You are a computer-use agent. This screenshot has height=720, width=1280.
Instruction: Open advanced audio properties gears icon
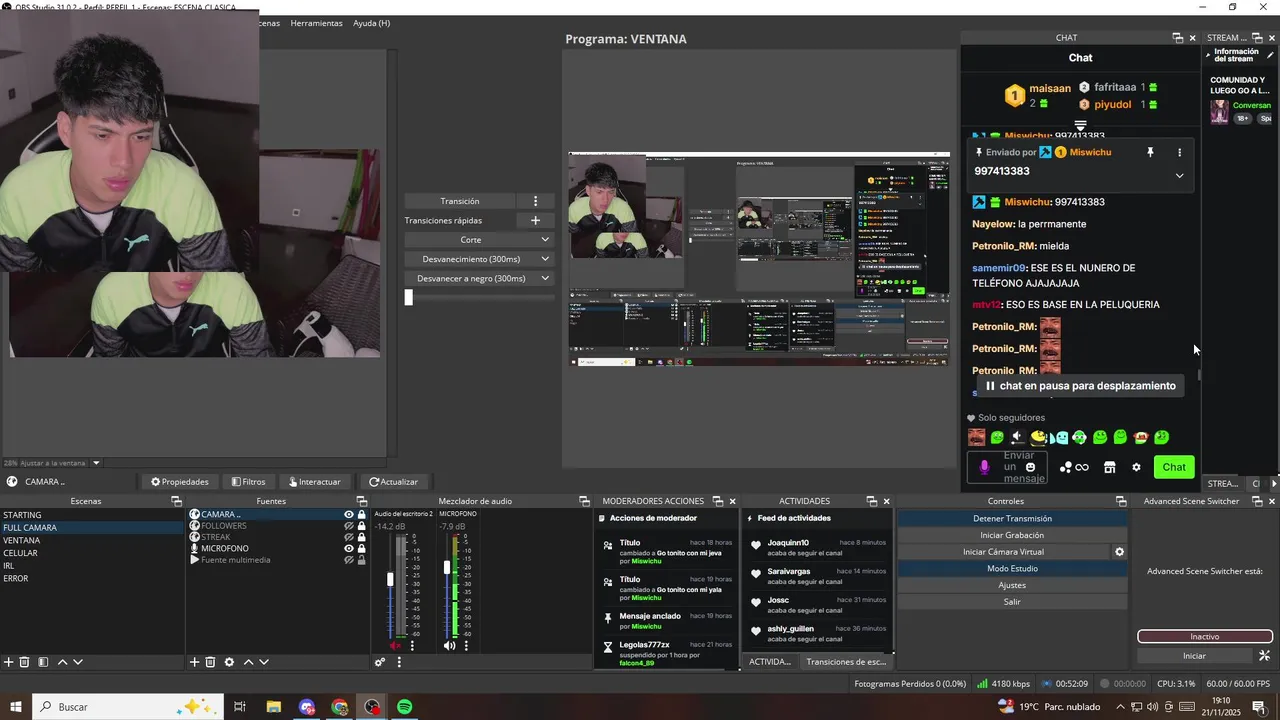(380, 662)
